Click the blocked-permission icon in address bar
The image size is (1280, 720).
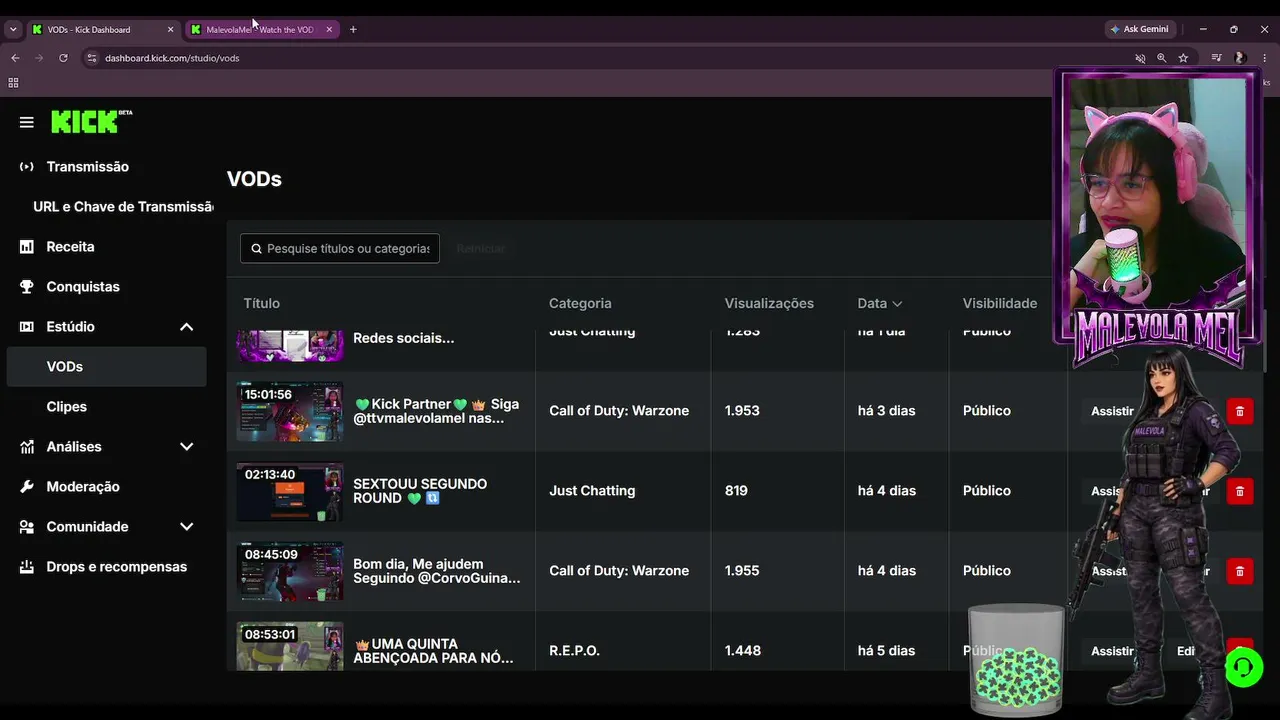(x=1139, y=58)
